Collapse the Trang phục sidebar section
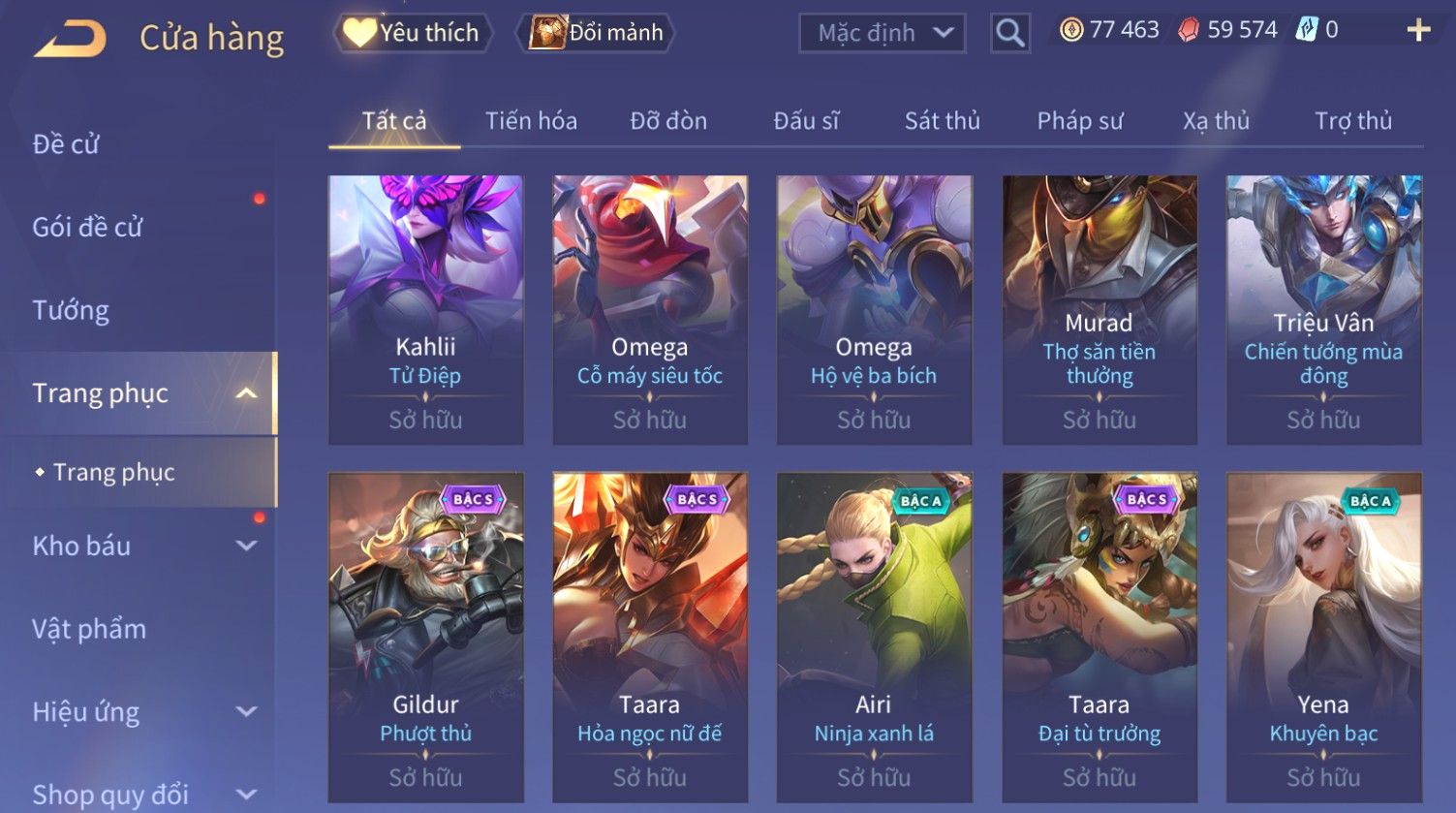 (x=247, y=392)
